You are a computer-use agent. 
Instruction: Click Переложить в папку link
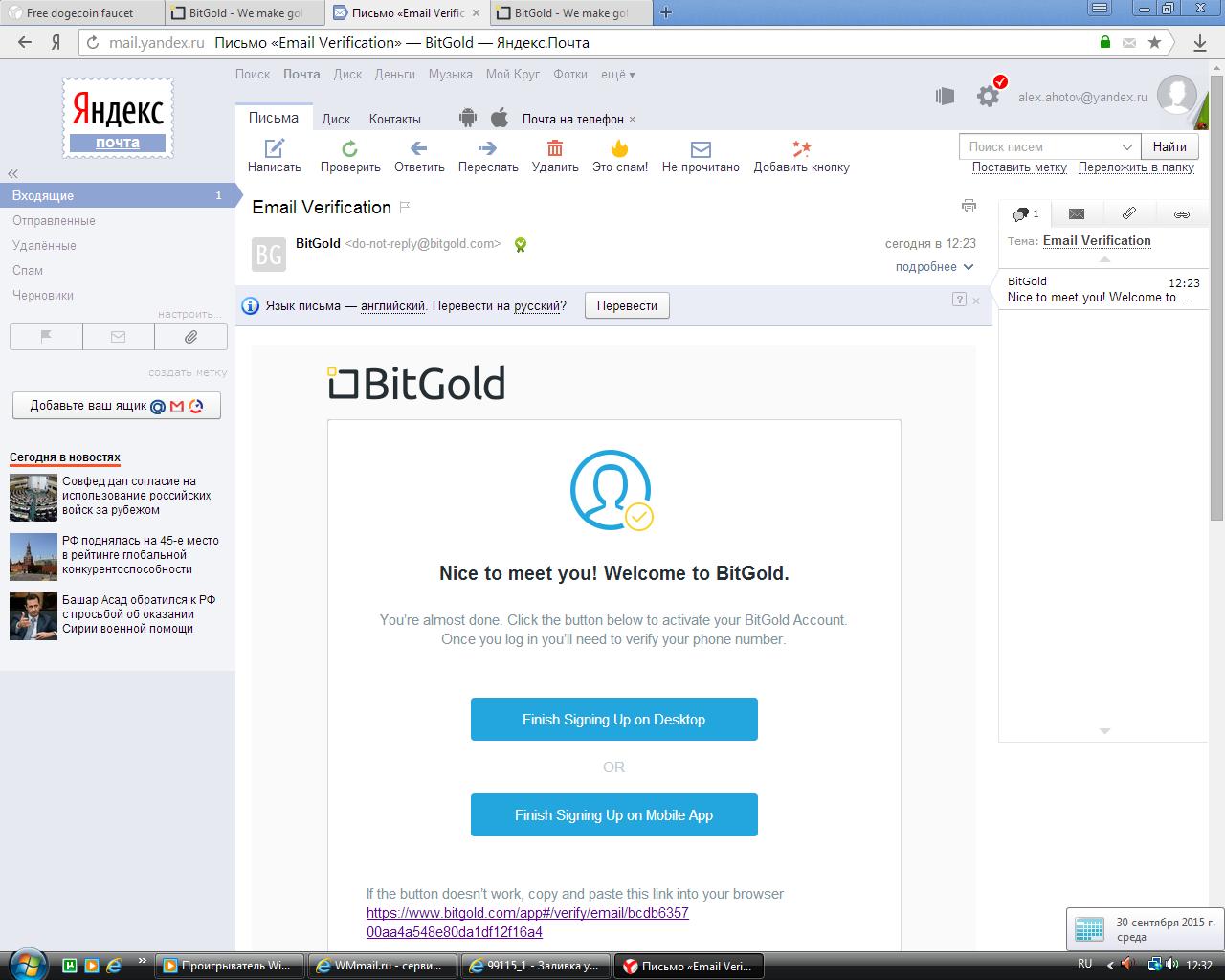point(1136,167)
